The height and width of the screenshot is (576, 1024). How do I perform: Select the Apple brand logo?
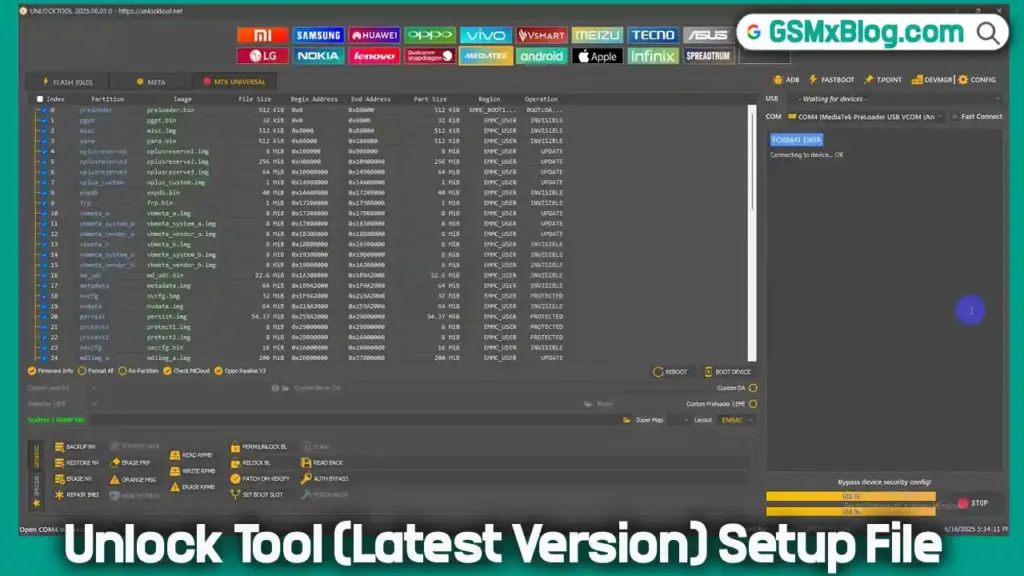tap(597, 56)
